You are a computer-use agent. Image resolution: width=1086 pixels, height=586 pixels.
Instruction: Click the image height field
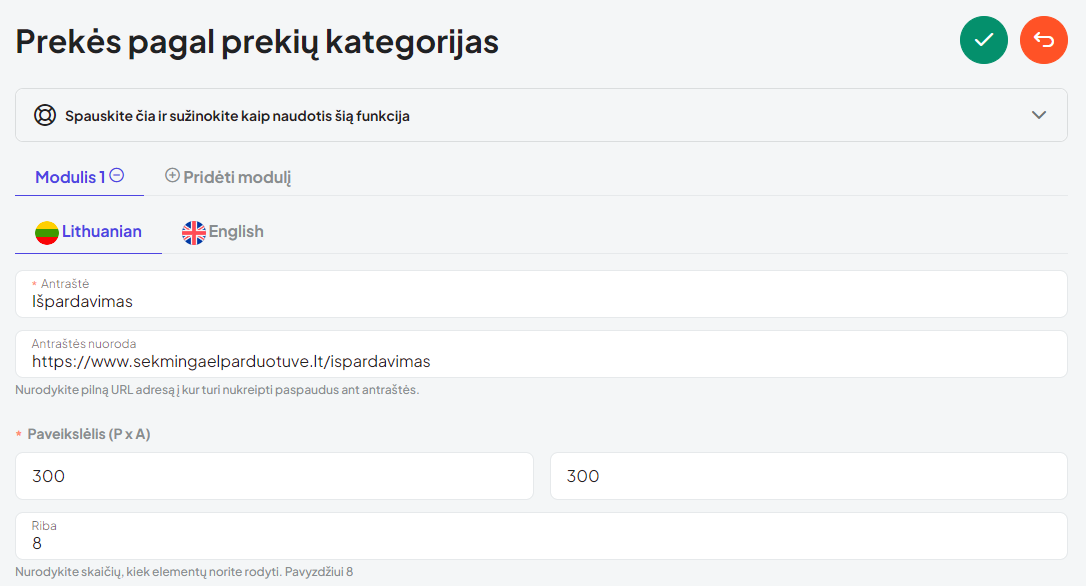(x=809, y=476)
